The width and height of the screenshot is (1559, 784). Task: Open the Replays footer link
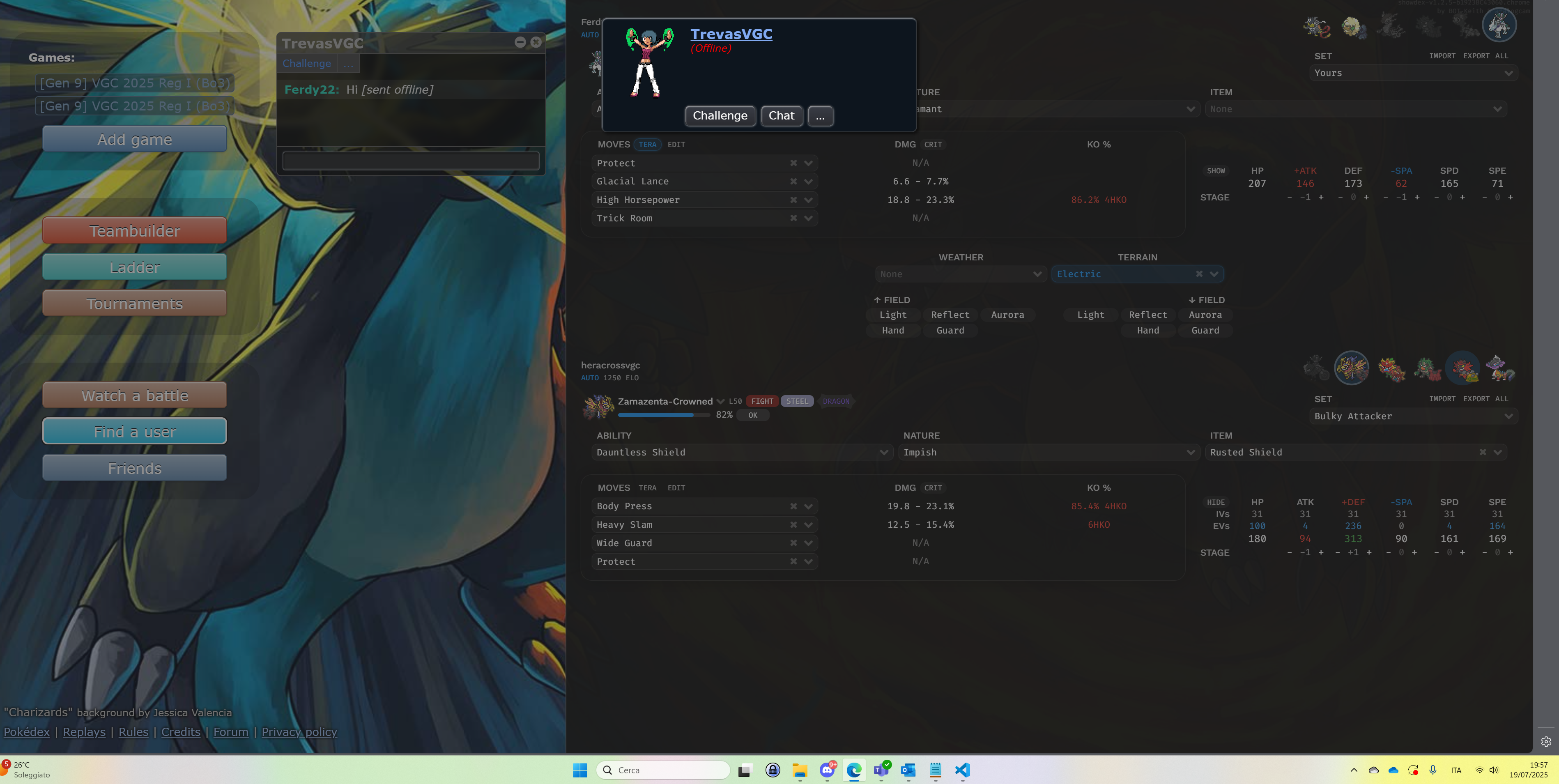click(x=83, y=732)
